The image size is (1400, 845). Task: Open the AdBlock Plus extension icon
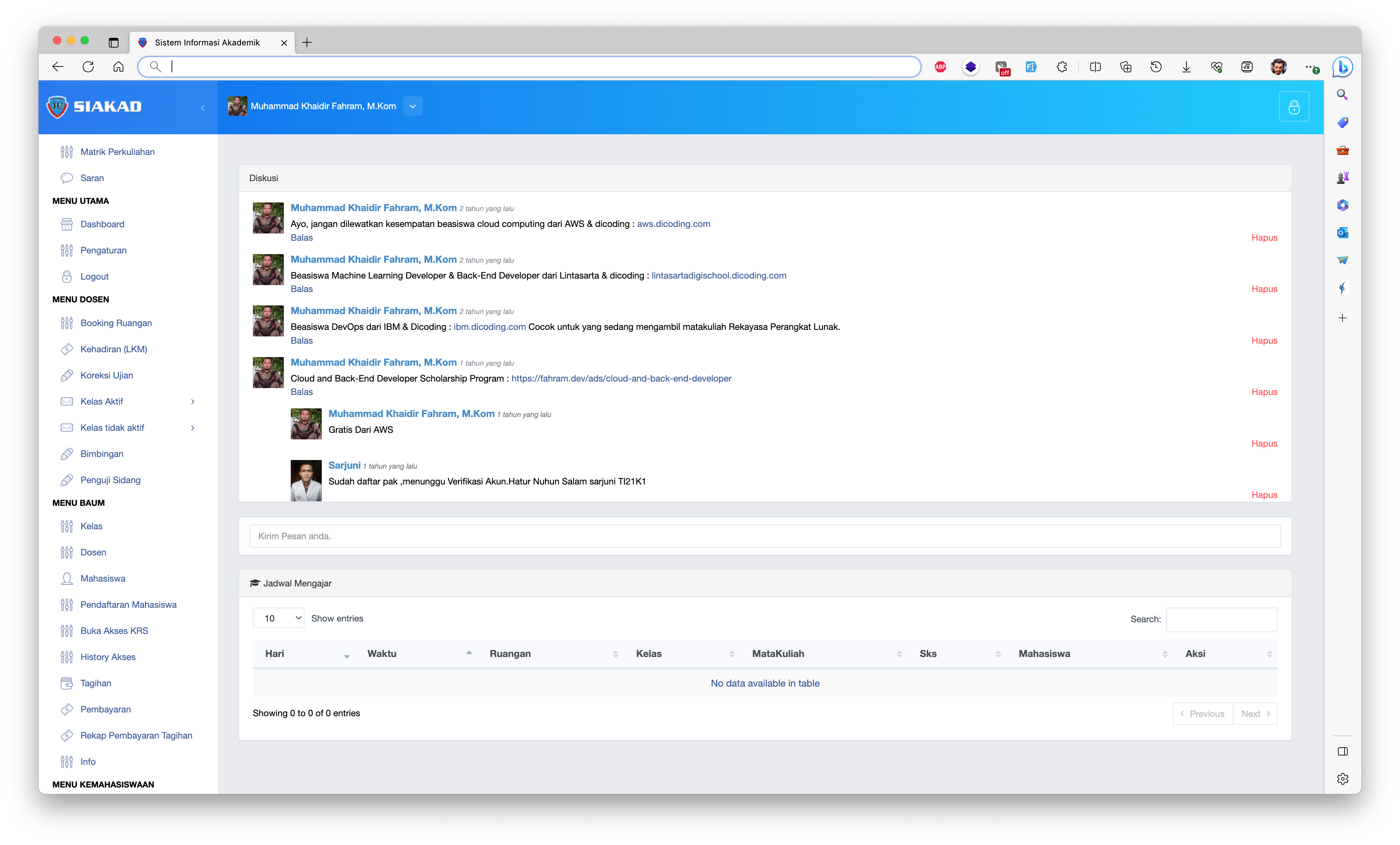pyautogui.click(x=940, y=67)
